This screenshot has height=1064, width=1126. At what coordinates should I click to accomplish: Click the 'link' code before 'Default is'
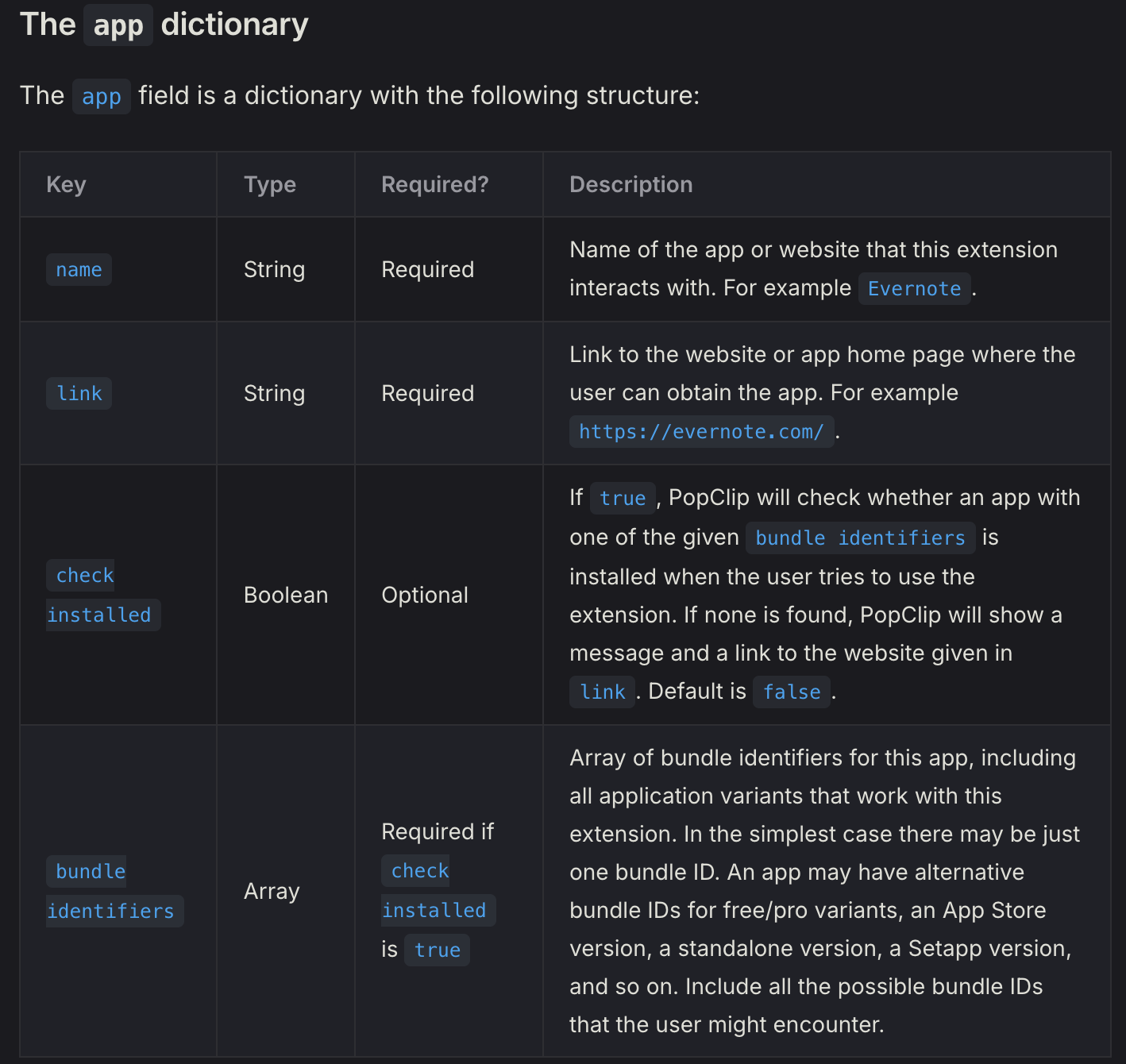point(602,692)
